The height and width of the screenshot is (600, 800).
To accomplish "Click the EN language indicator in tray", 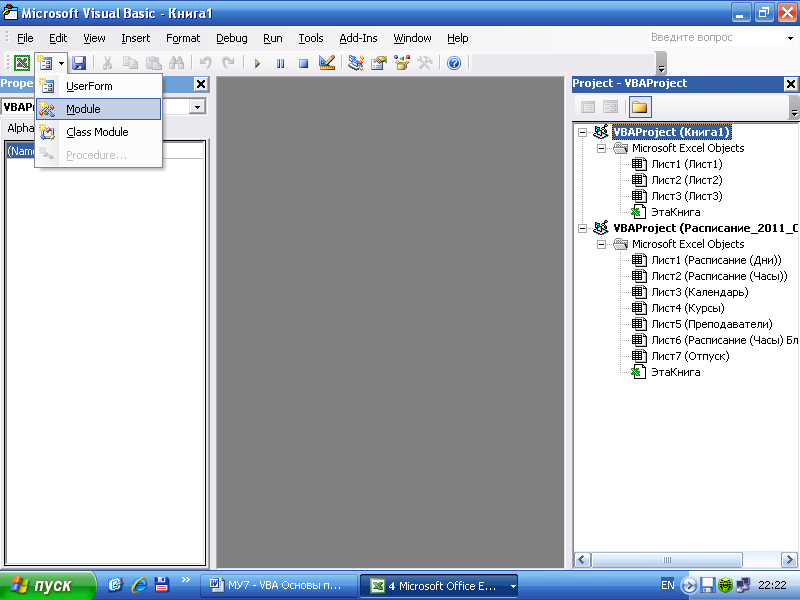I will pyautogui.click(x=667, y=585).
